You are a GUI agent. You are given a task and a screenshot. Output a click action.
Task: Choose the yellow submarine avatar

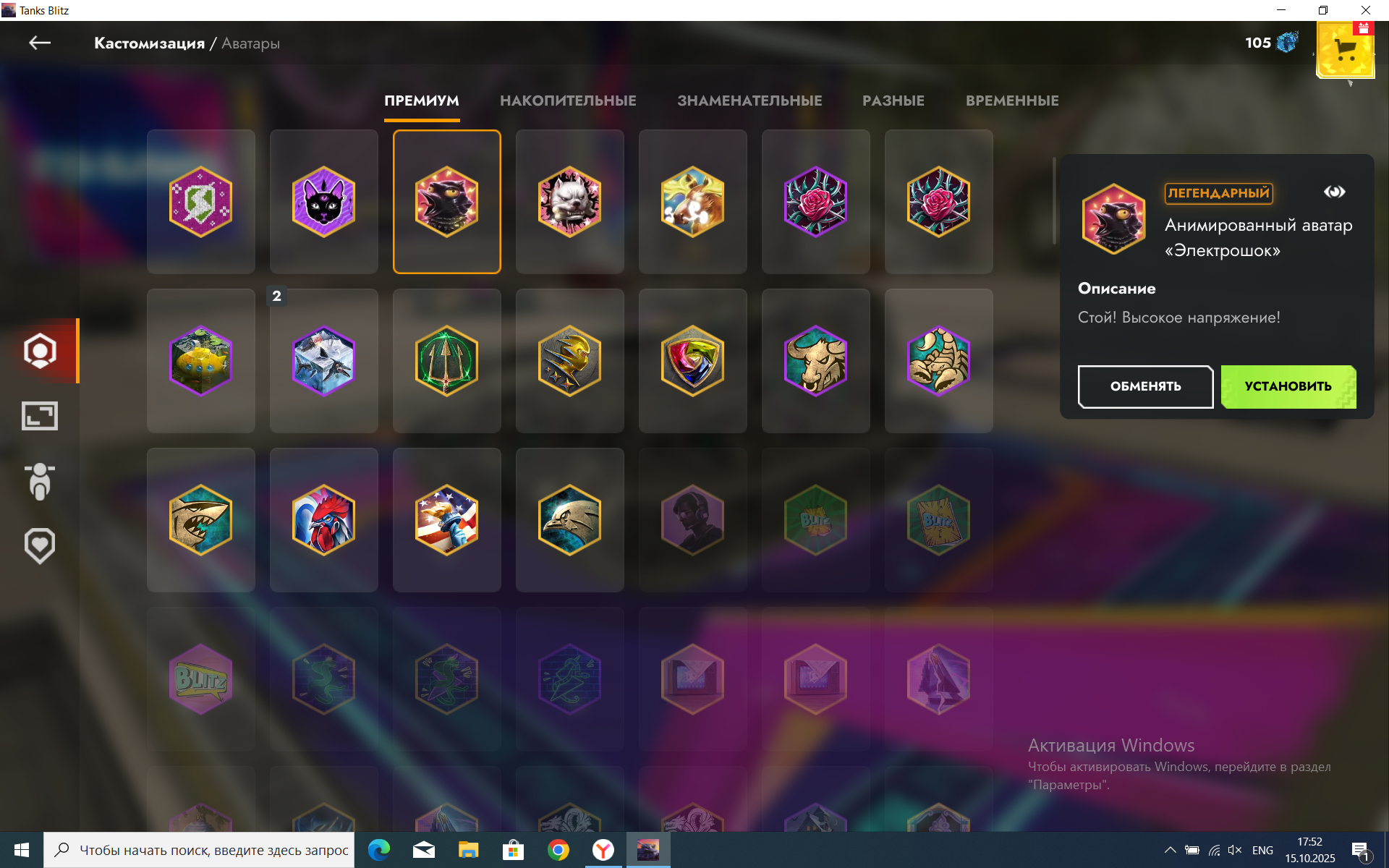(200, 361)
